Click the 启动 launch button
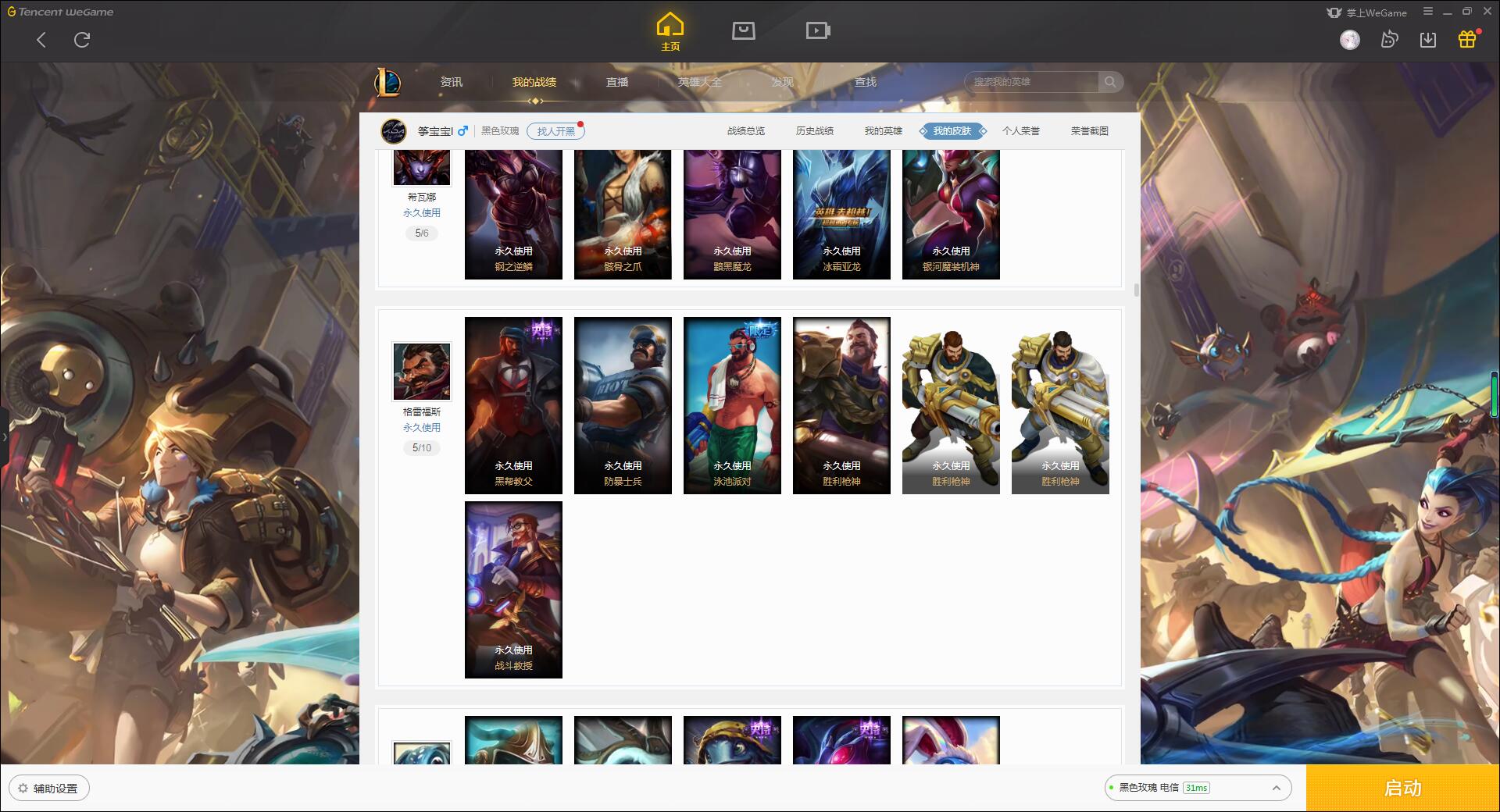The height and width of the screenshot is (812, 1500). click(x=1402, y=789)
